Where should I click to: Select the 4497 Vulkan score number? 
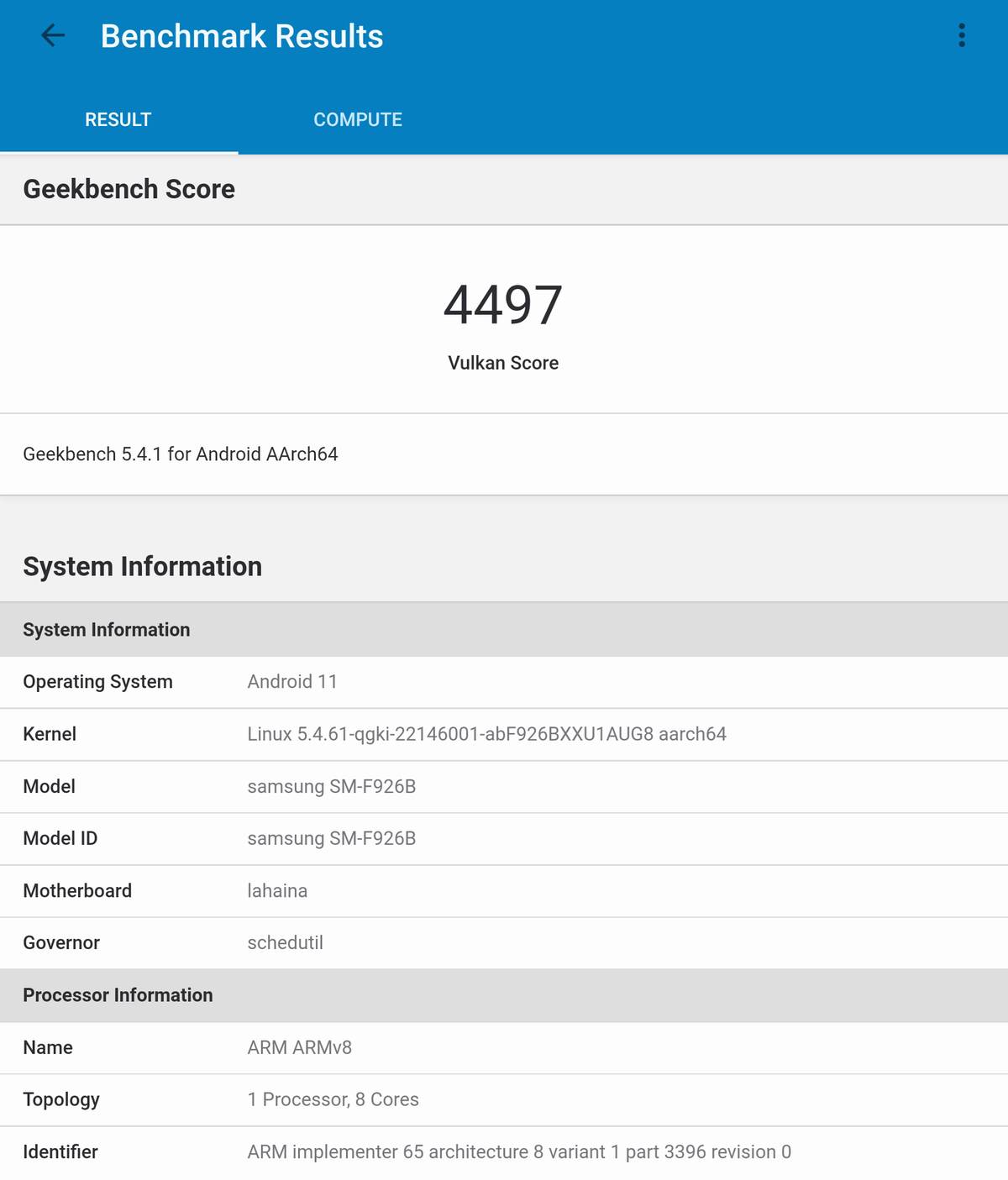pyautogui.click(x=503, y=305)
